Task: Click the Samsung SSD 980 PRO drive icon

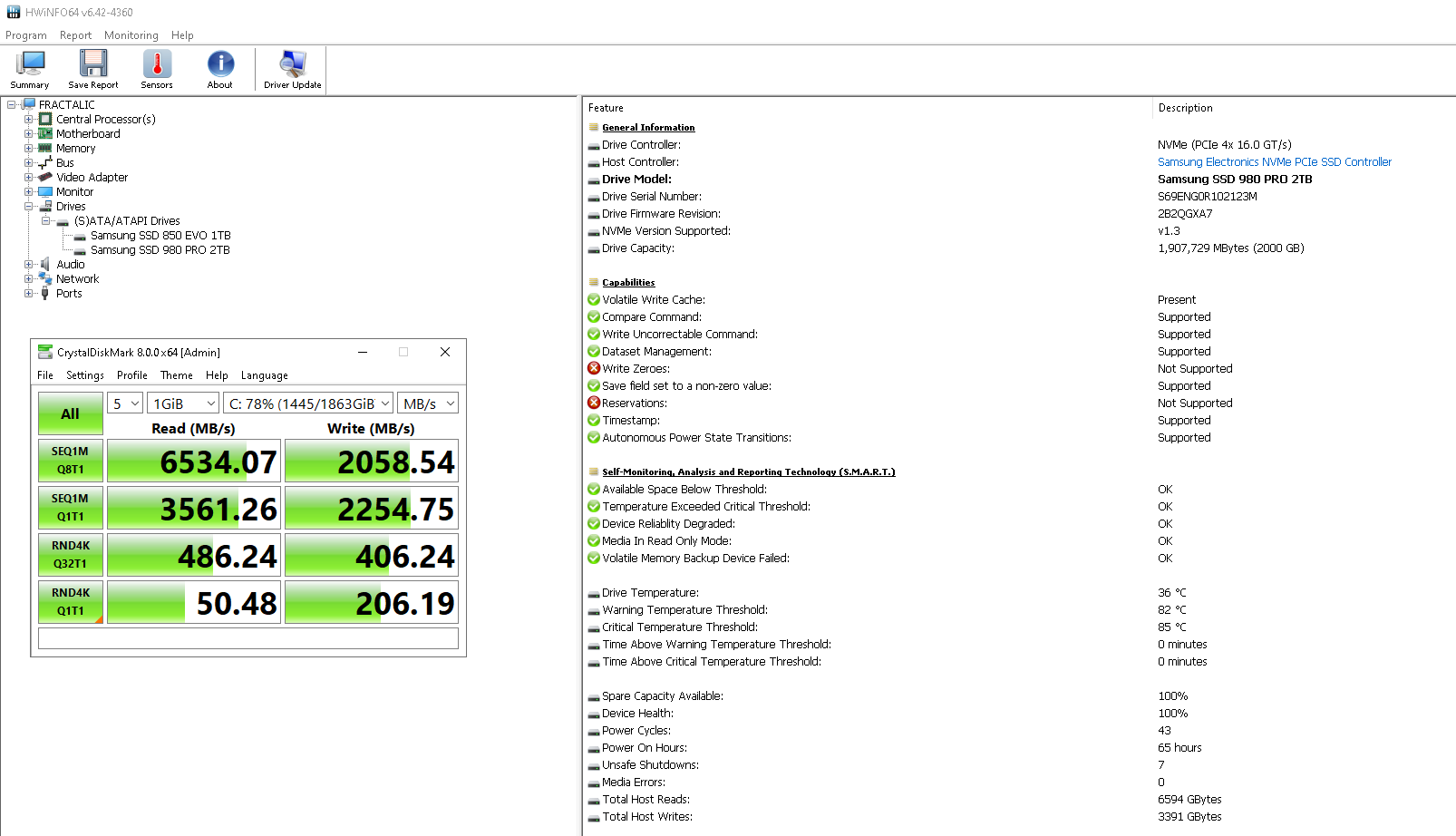Action: (80, 250)
